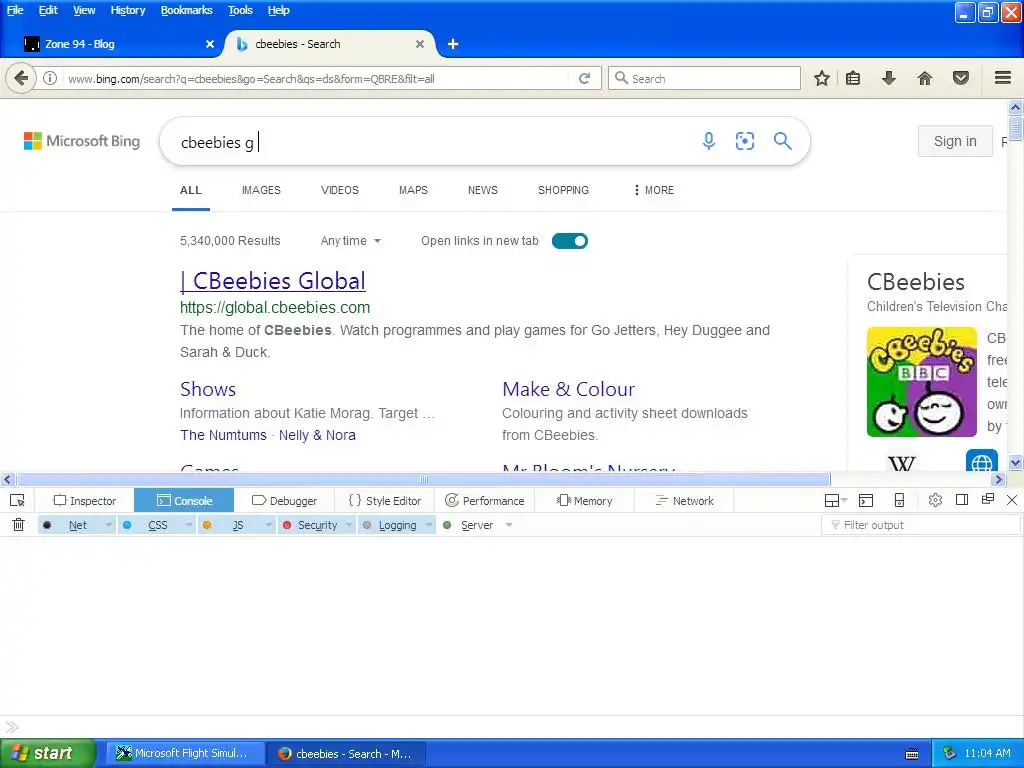Open the Logging filter dropdown arrow
Viewport: 1024px width, 768px height.
pyautogui.click(x=429, y=525)
